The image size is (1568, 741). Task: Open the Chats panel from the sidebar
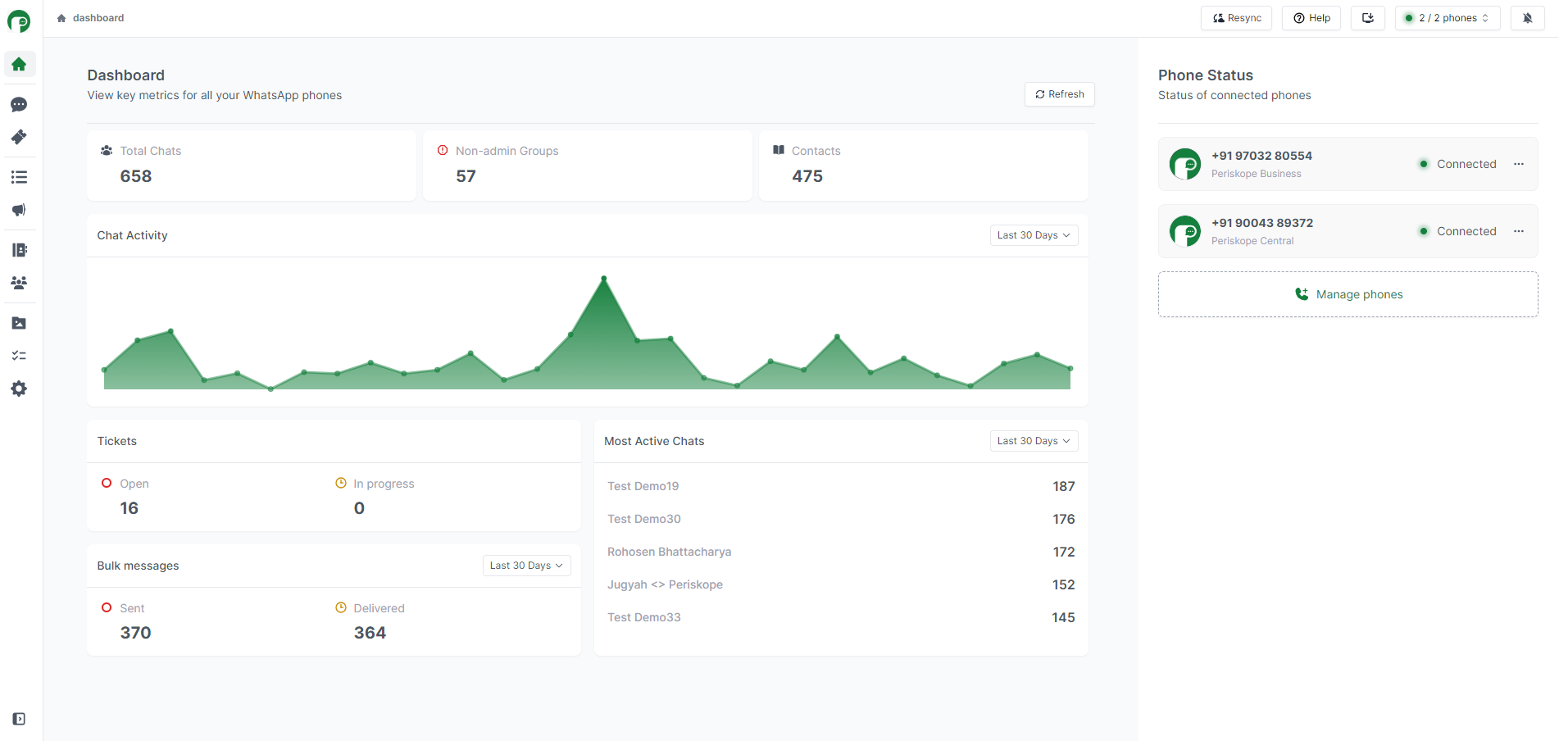[x=19, y=105]
